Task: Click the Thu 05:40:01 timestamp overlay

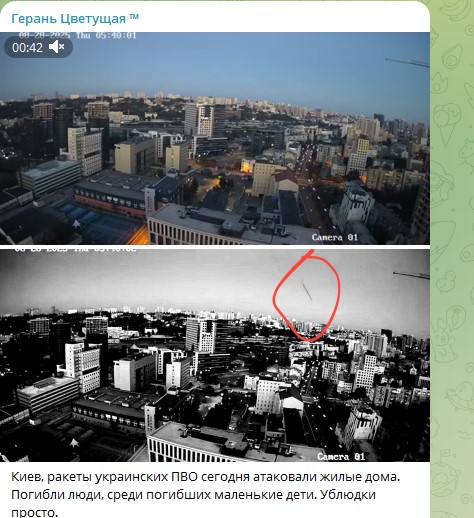Action: (x=106, y=35)
